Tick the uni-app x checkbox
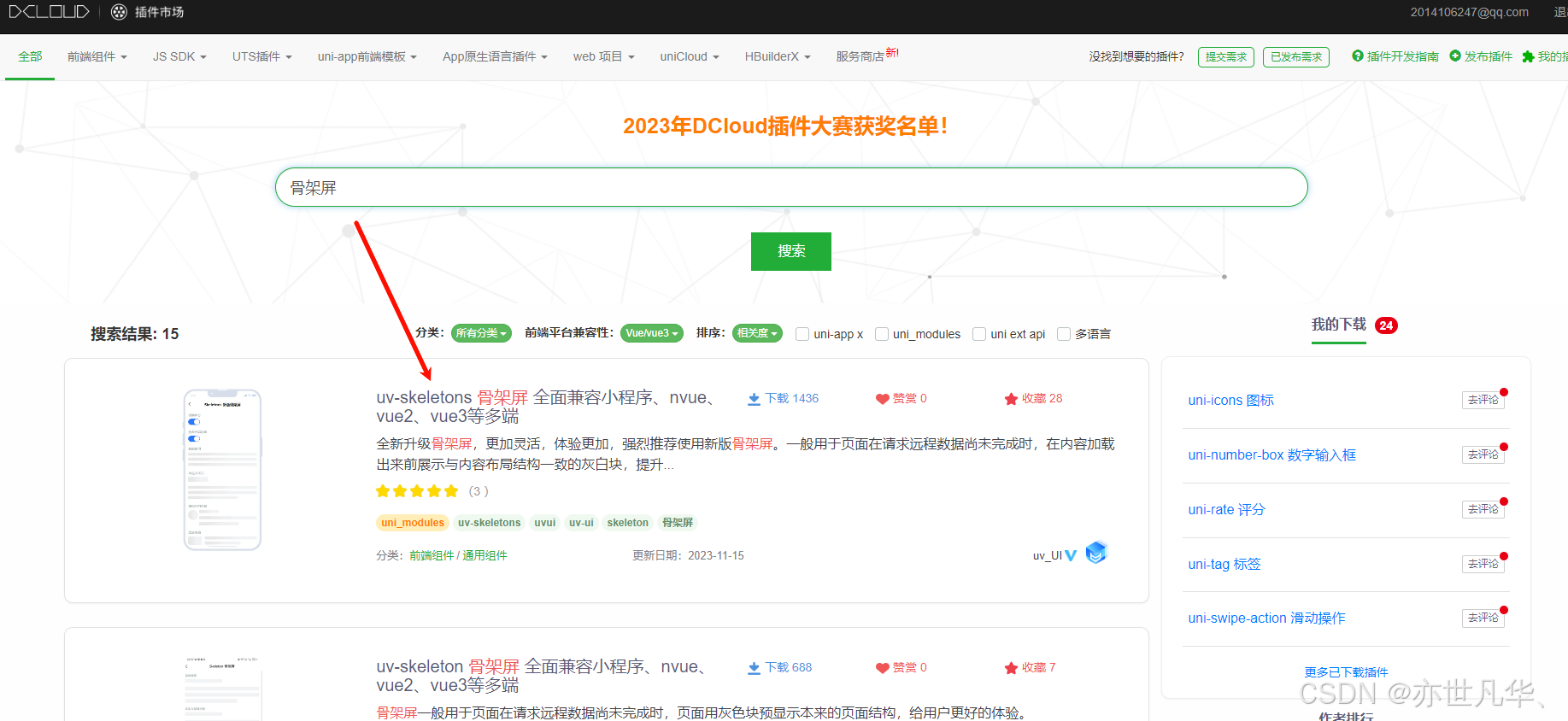The image size is (1568, 721). tap(802, 334)
